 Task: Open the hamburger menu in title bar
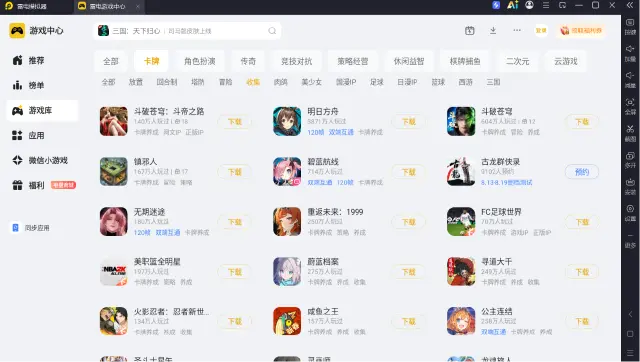pyautogui.click(x=546, y=5)
